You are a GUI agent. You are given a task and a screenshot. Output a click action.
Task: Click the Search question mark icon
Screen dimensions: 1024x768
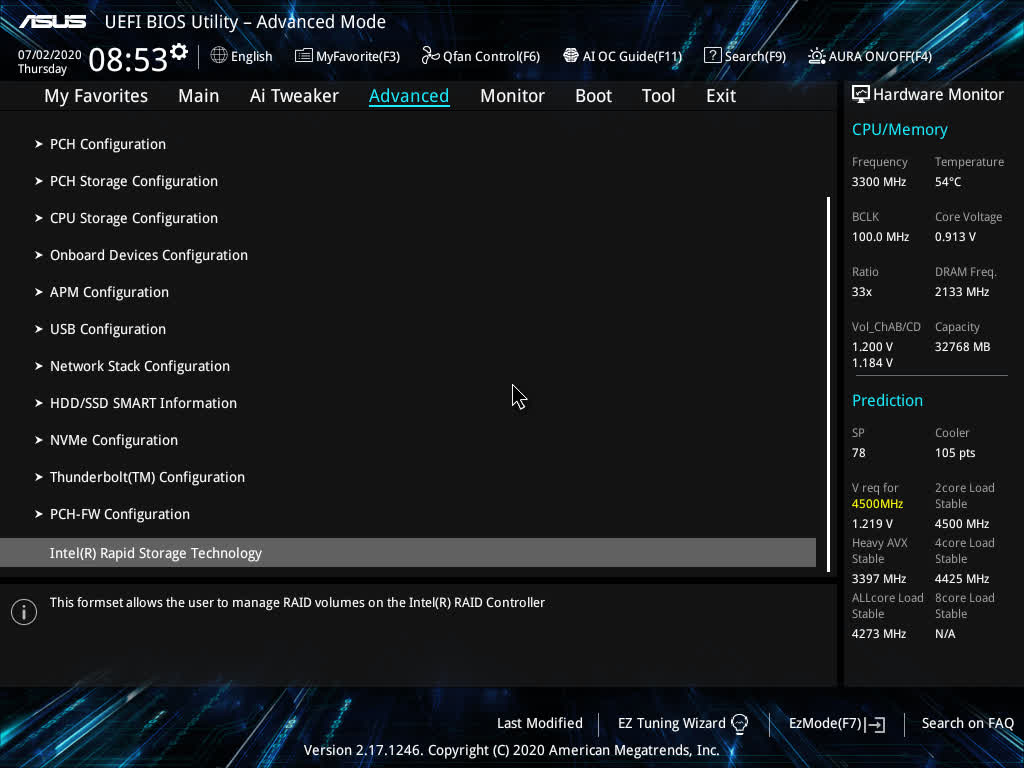point(712,56)
